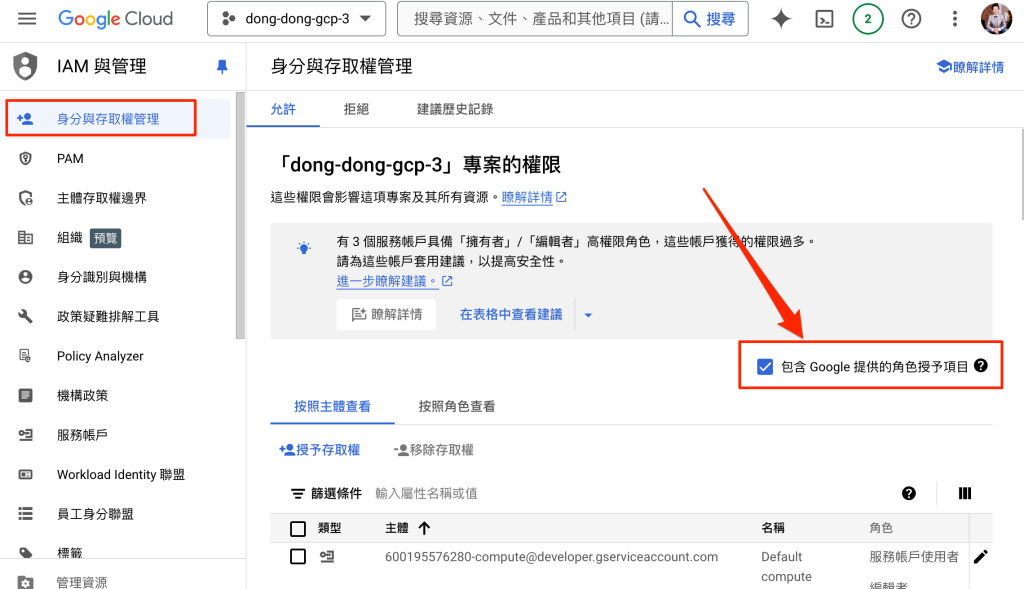Open the help question mark in top bar
This screenshot has height=589, width=1024.
pyautogui.click(x=911, y=19)
